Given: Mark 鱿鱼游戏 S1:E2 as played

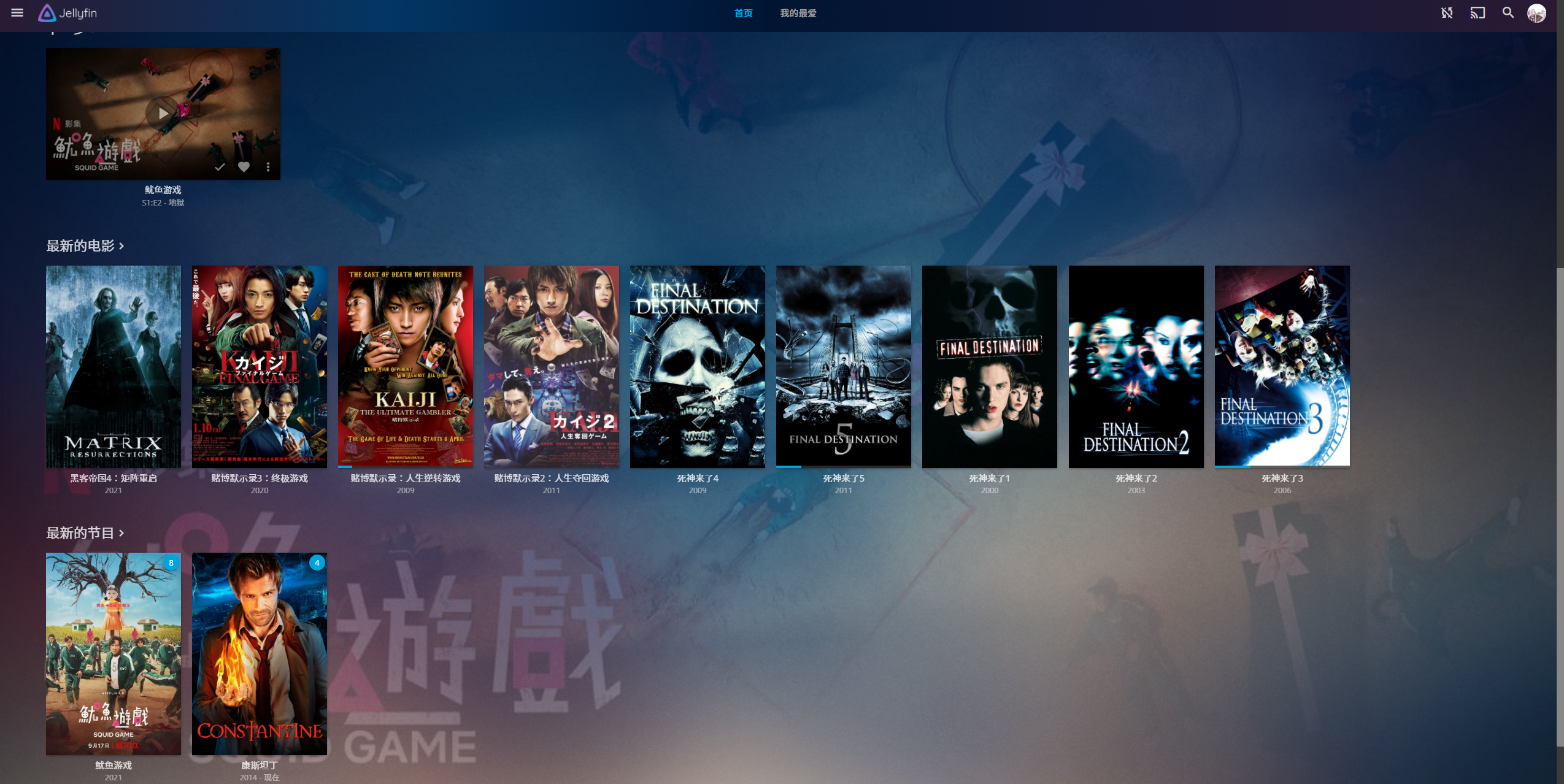Looking at the screenshot, I should coord(220,167).
